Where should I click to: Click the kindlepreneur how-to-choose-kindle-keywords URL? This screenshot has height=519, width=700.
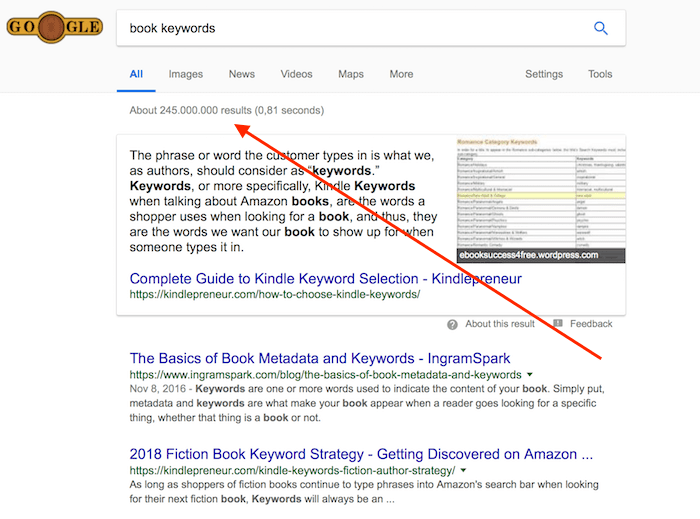pyautogui.click(x=275, y=295)
